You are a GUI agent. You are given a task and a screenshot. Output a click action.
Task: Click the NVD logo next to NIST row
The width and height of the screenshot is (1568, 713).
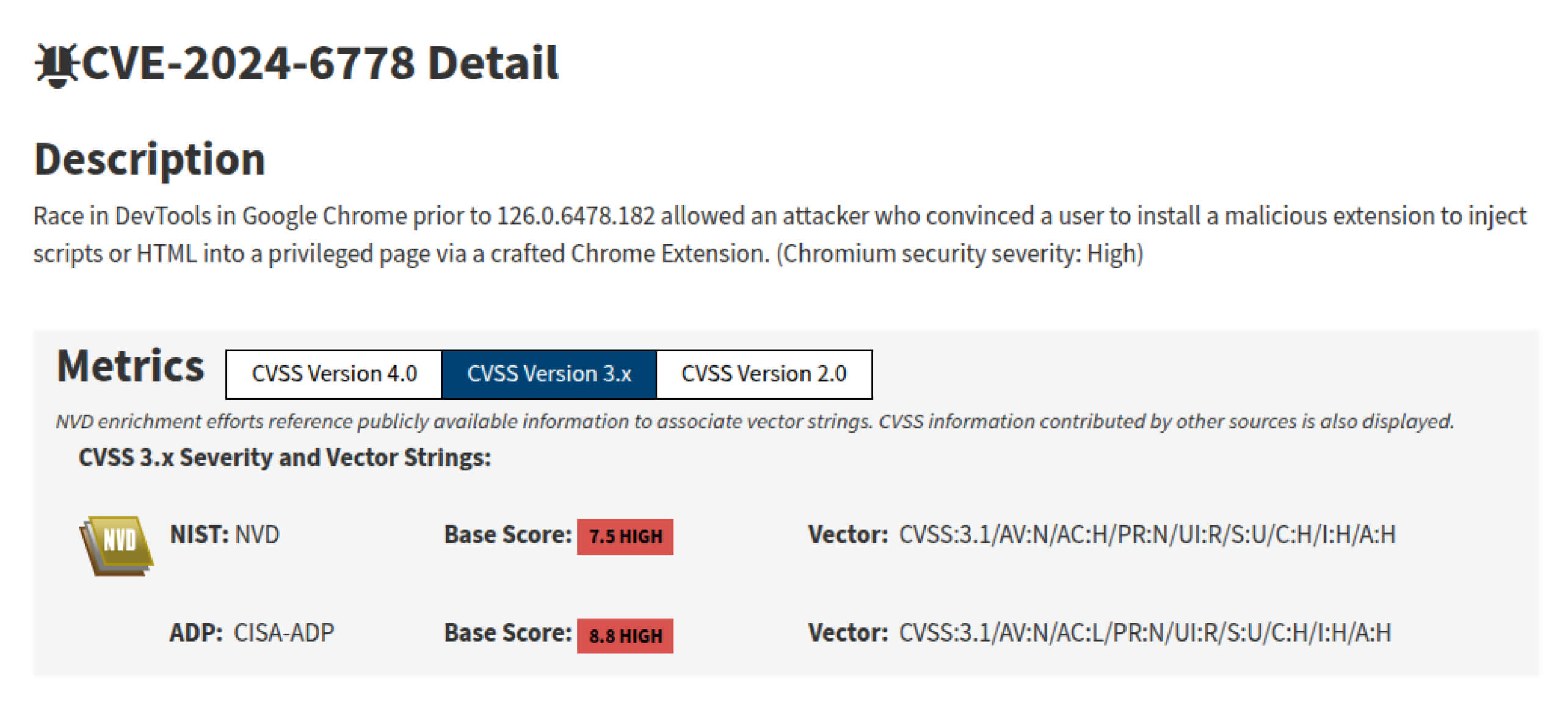tap(116, 541)
